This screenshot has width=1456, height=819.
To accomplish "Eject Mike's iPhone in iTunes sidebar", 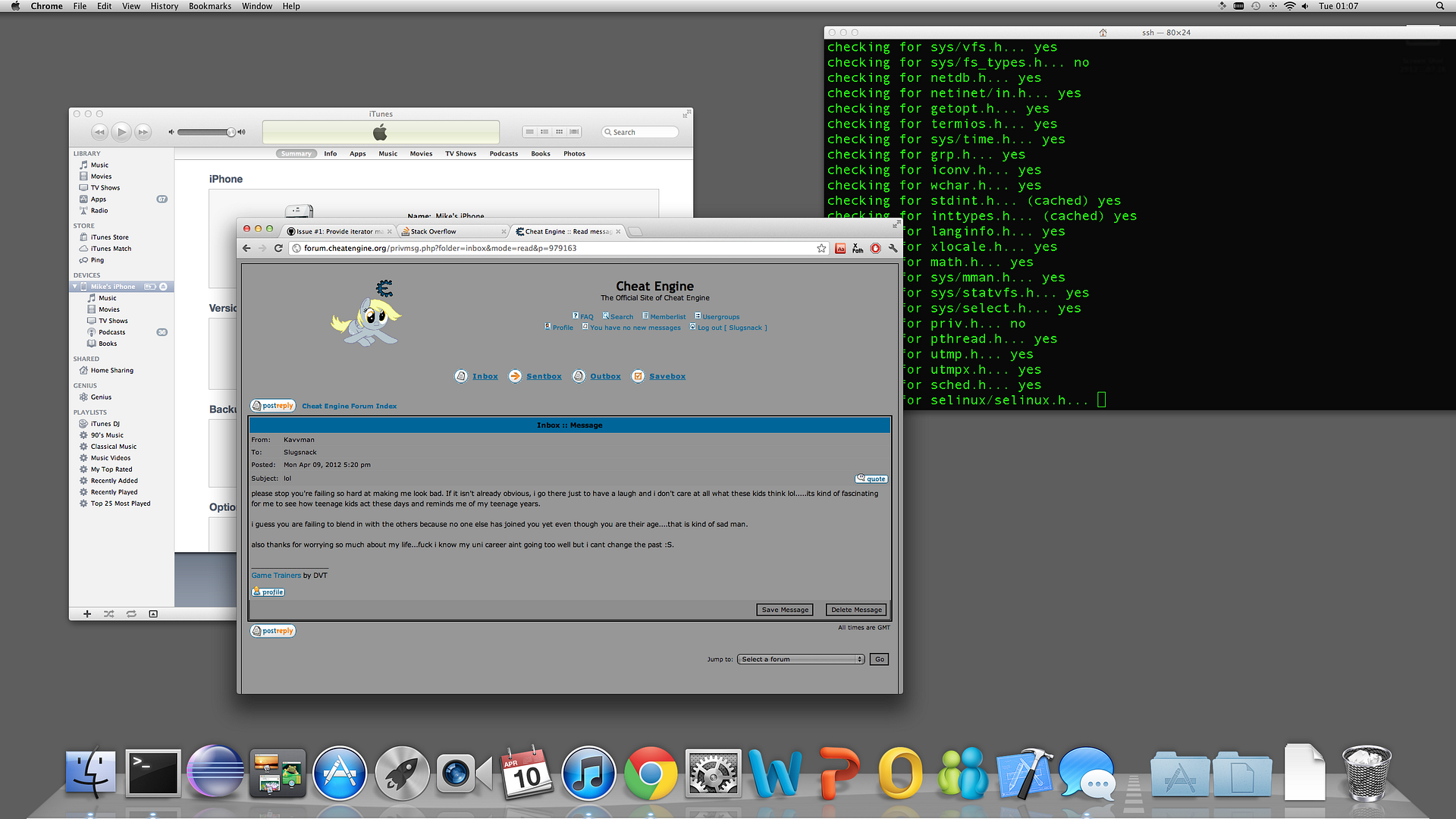I will [163, 287].
